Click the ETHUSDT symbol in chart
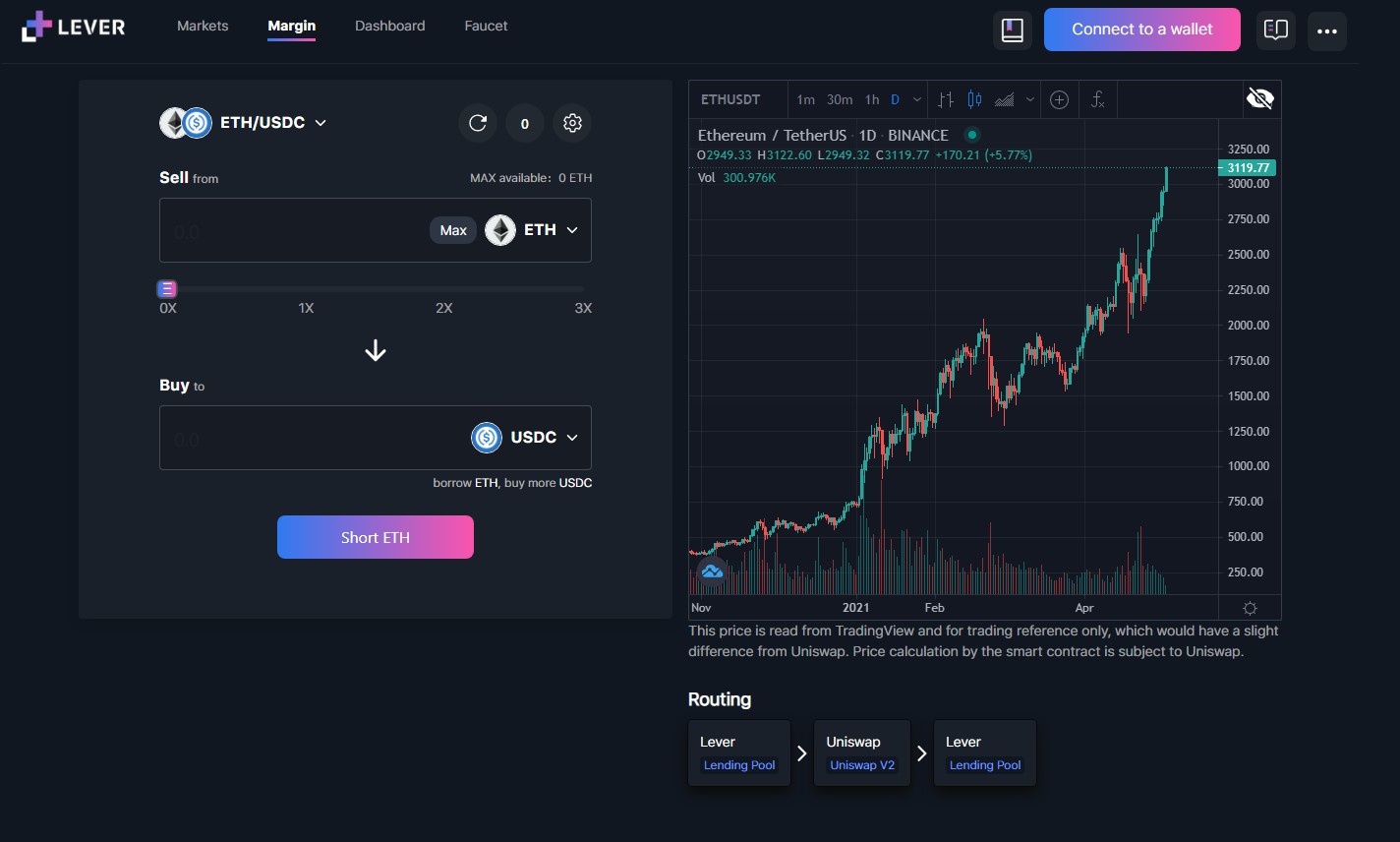 pyautogui.click(x=730, y=99)
